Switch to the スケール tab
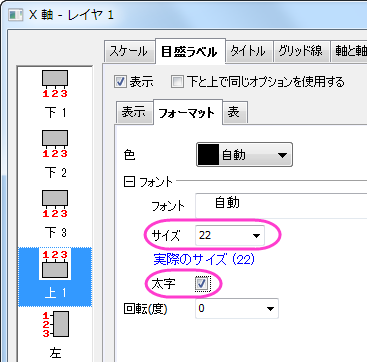This screenshot has height=362, width=367. tap(129, 52)
